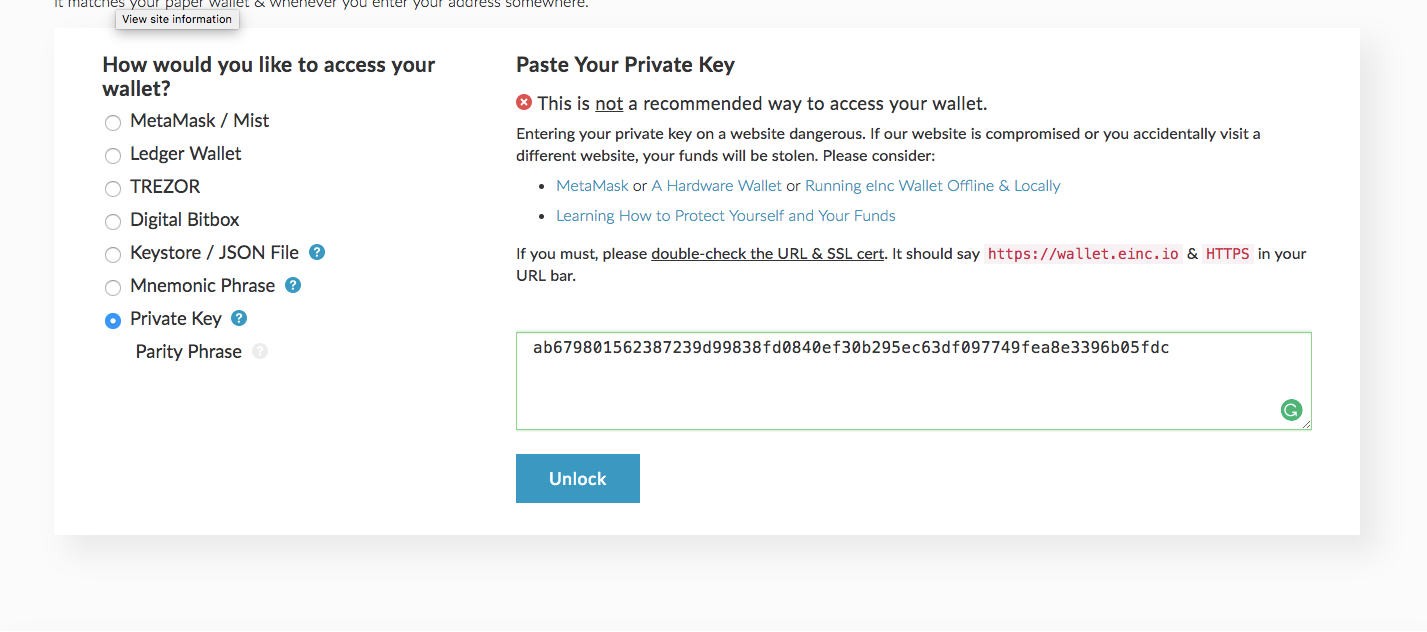
Task: Click inside the private key text area
Action: 914,381
